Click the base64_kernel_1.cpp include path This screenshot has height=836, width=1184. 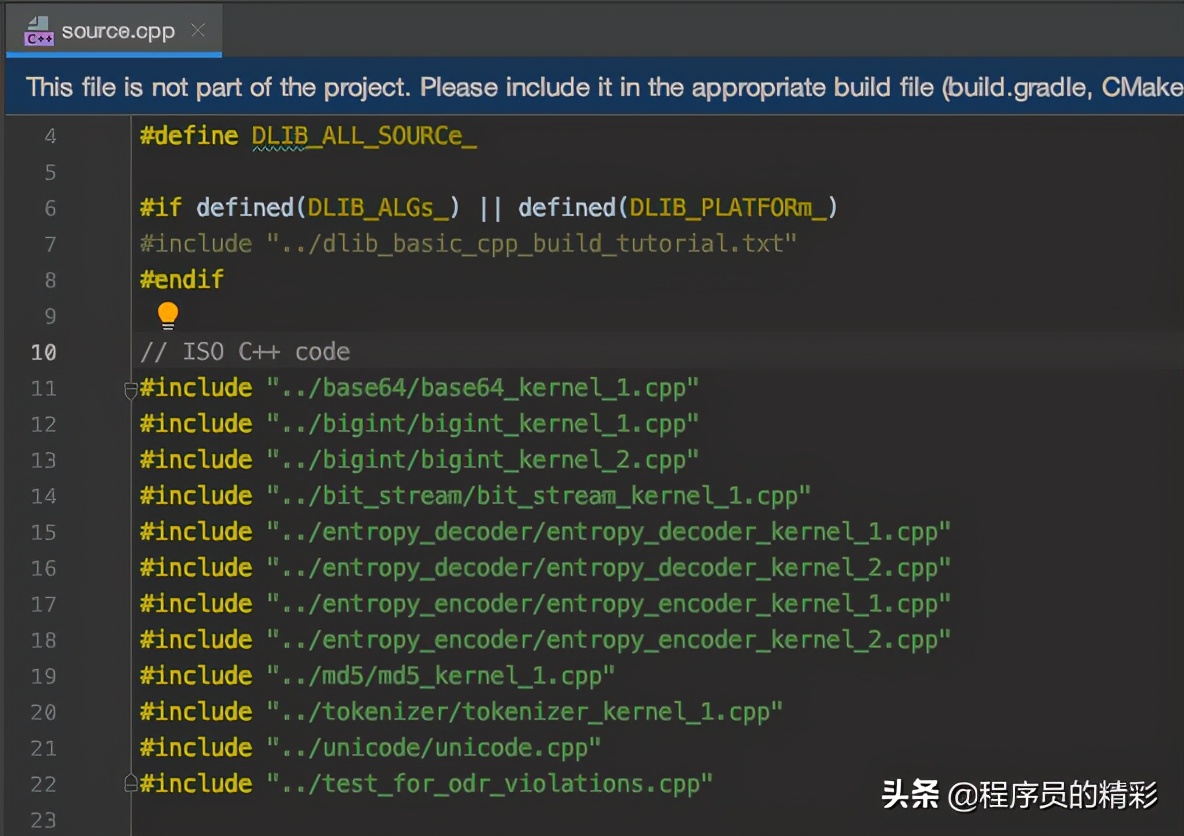(482, 388)
